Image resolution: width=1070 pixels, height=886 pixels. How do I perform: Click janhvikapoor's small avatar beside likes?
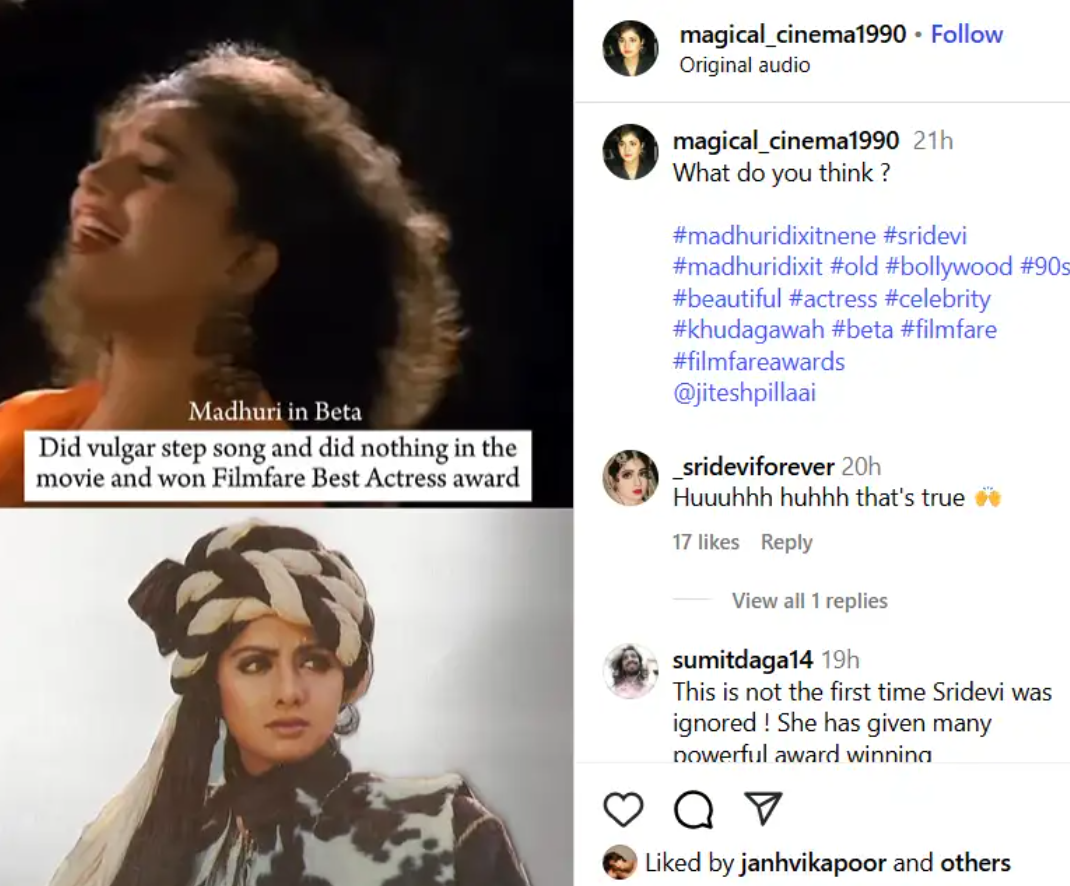tap(620, 862)
